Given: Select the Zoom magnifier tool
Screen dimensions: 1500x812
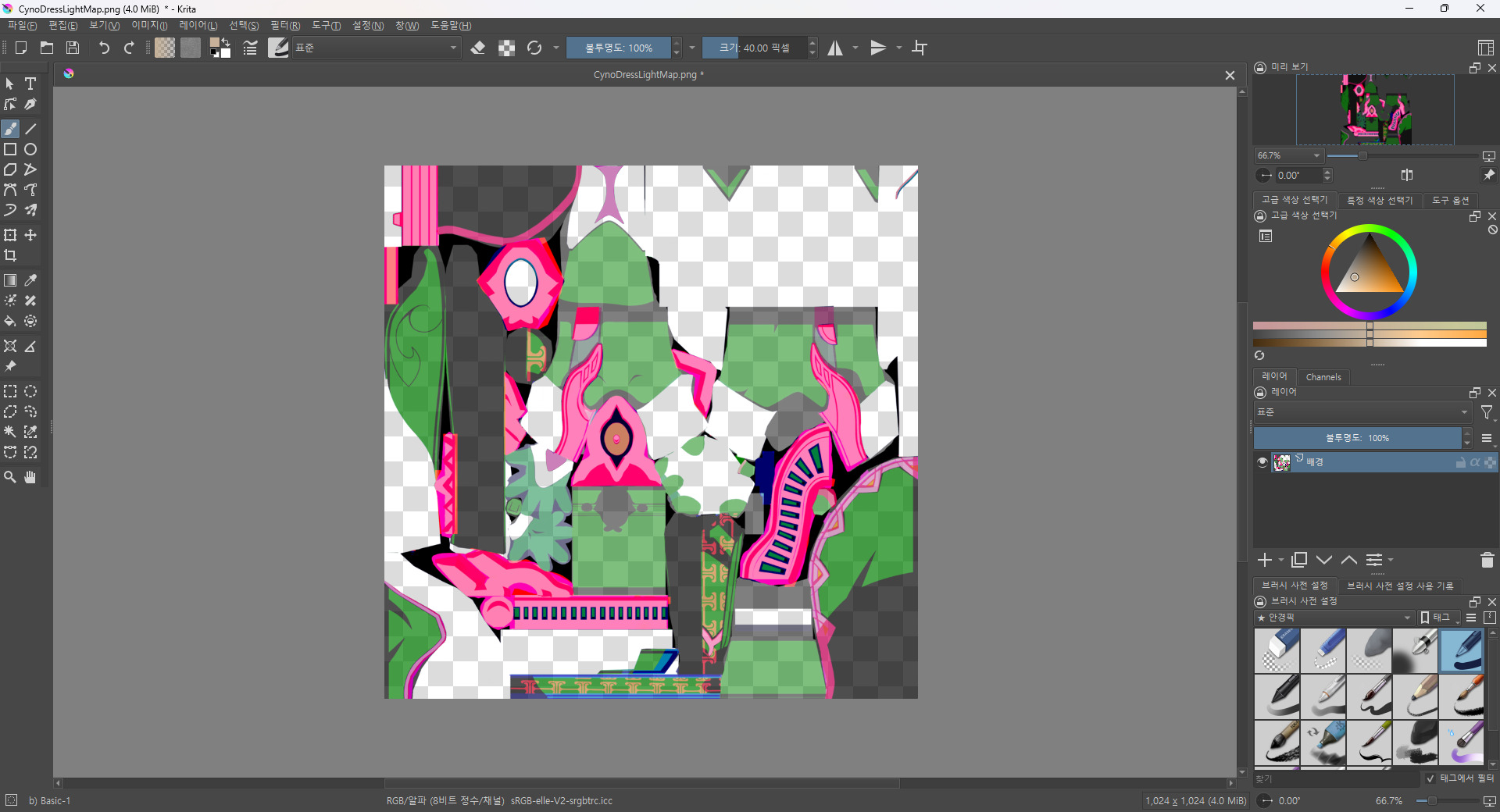Looking at the screenshot, I should click(10, 477).
